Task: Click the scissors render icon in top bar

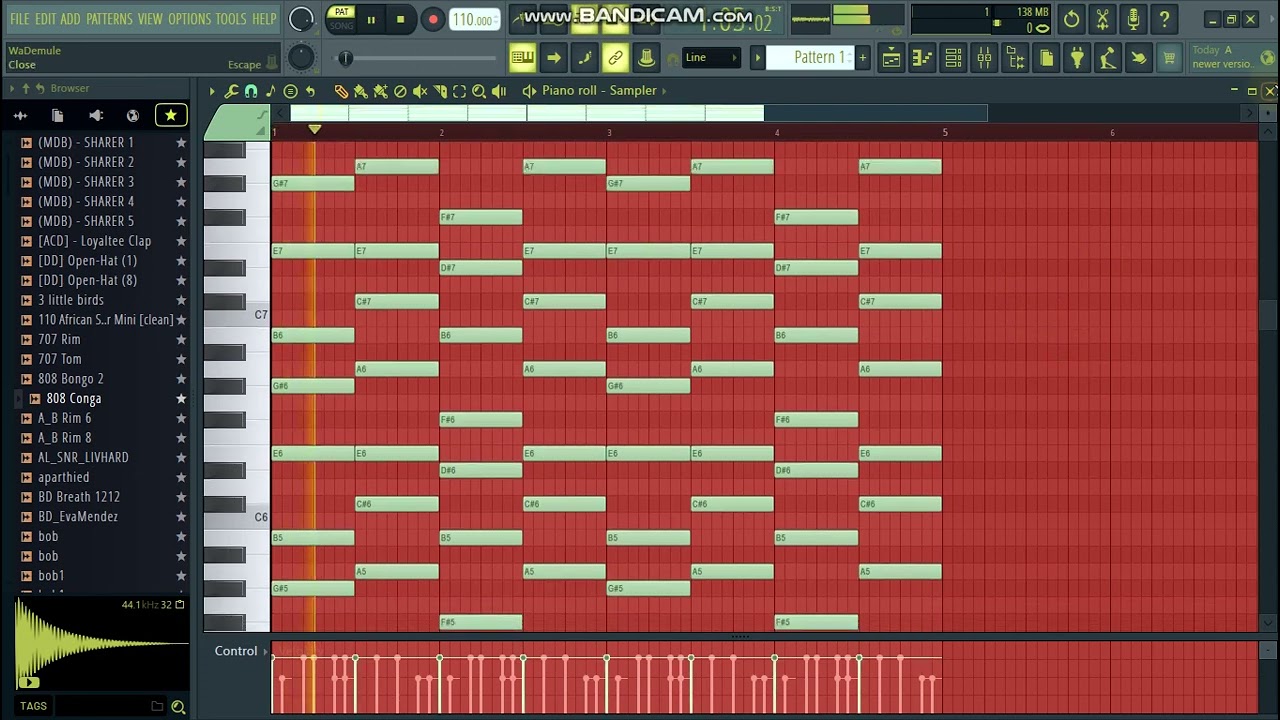Action: pyautogui.click(x=1102, y=18)
